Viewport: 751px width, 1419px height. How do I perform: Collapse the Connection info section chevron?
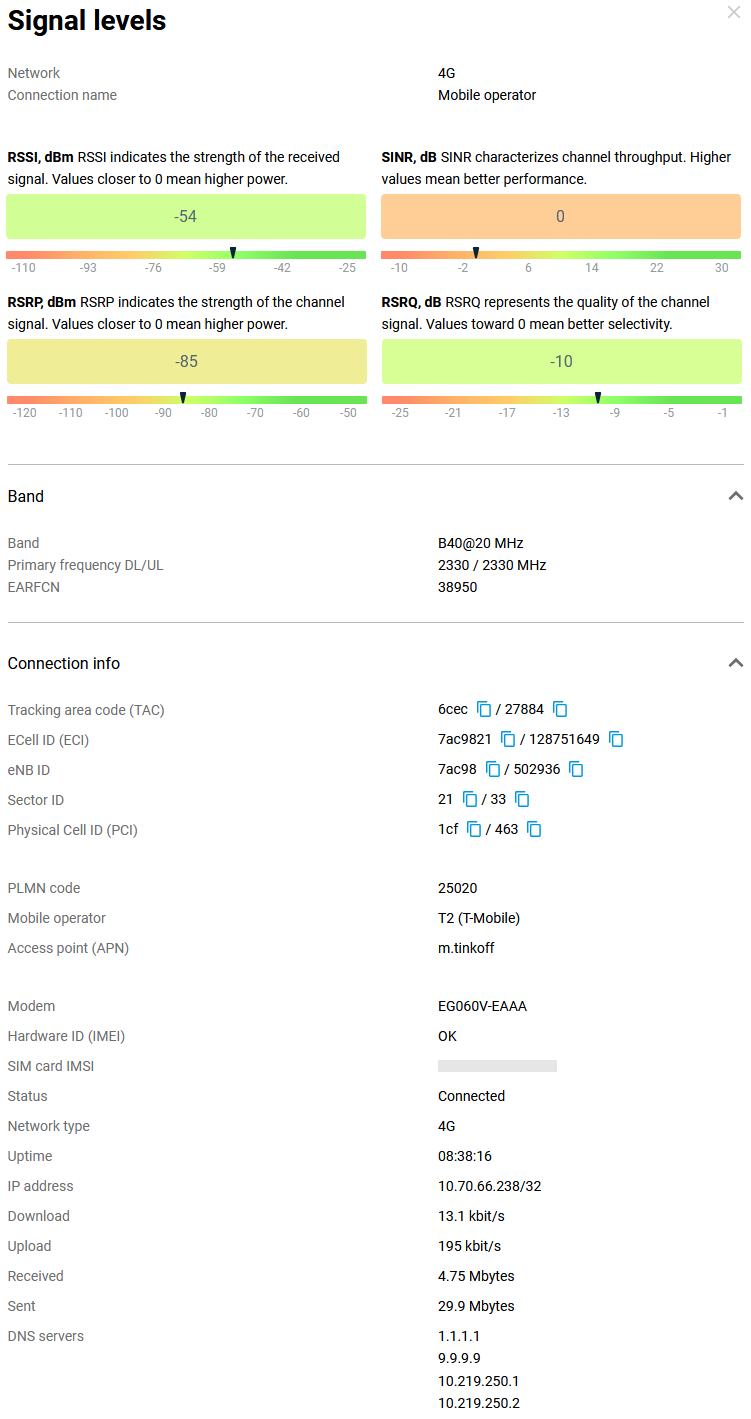736,663
